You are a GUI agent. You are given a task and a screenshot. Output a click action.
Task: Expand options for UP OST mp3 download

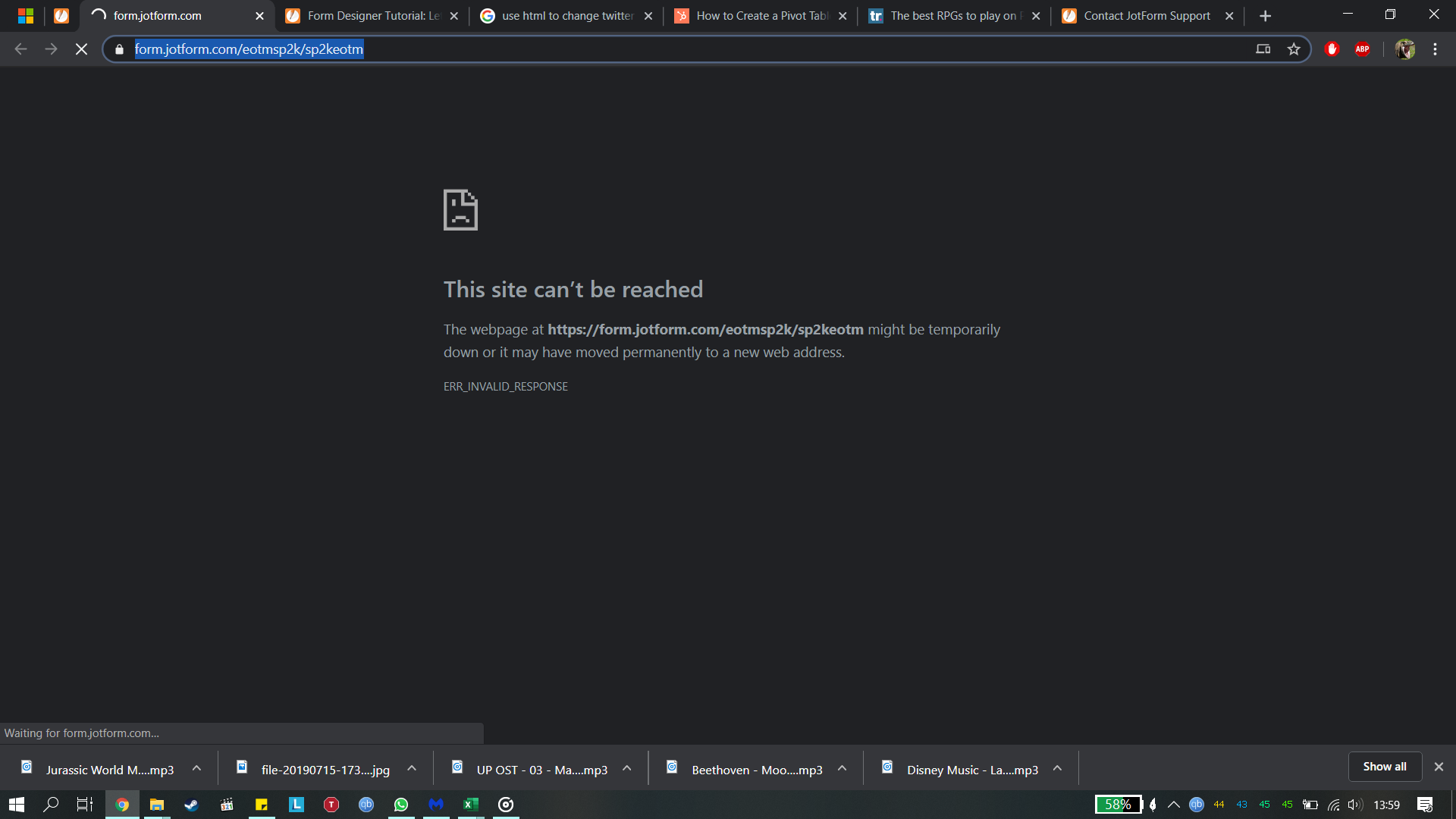pos(627,768)
